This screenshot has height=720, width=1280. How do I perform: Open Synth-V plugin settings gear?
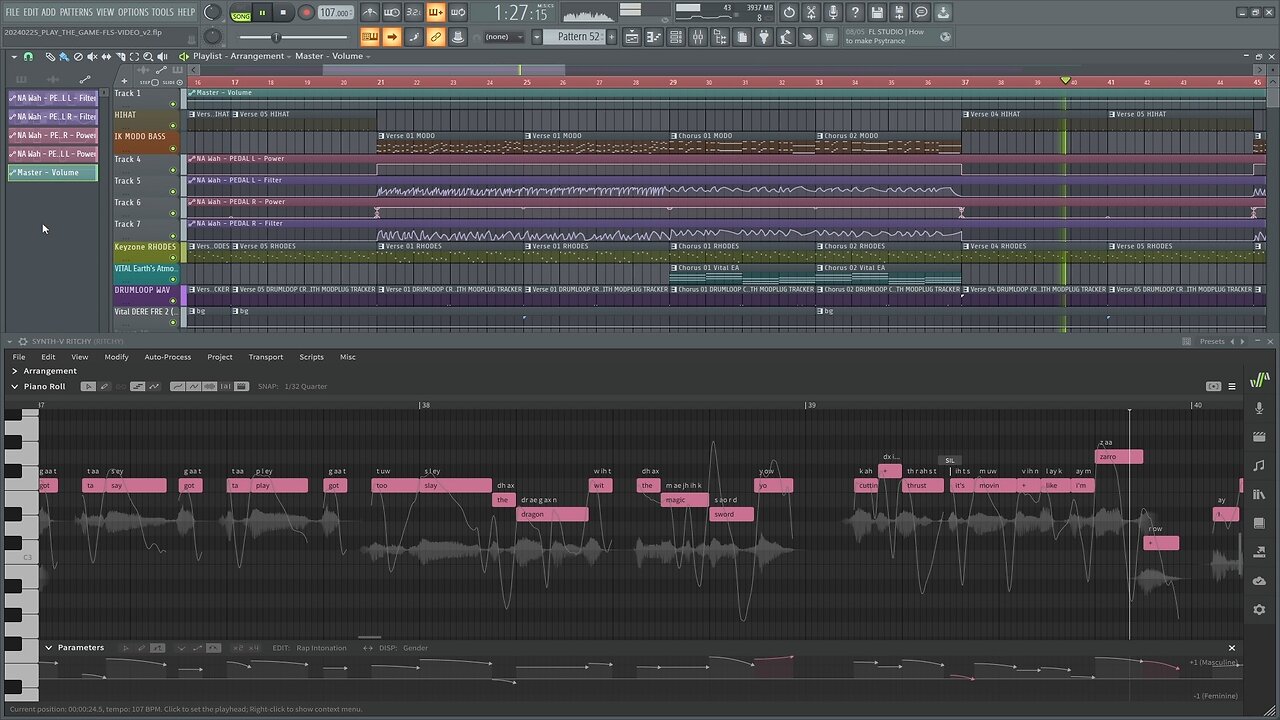coord(23,342)
